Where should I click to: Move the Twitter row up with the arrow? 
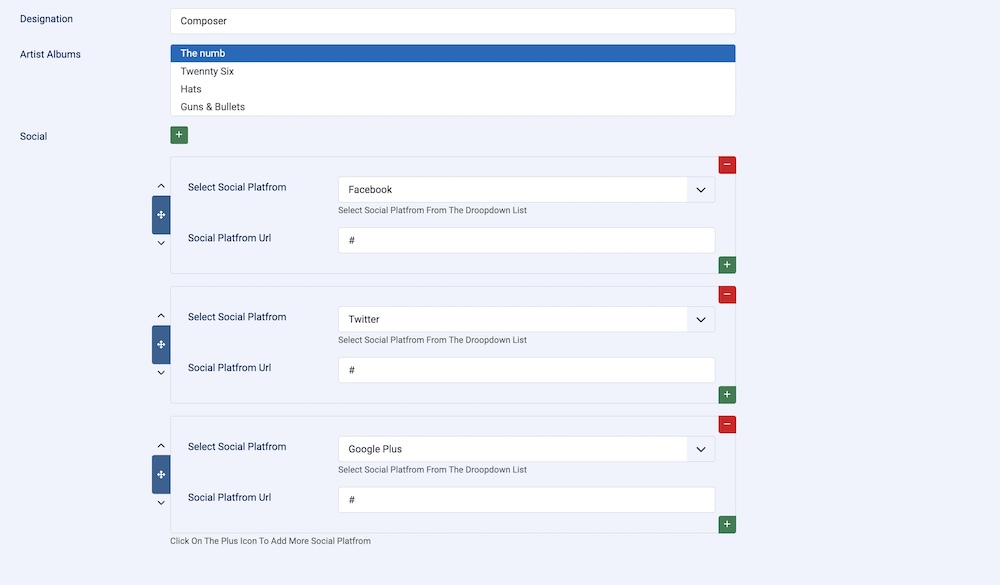pyautogui.click(x=161, y=316)
